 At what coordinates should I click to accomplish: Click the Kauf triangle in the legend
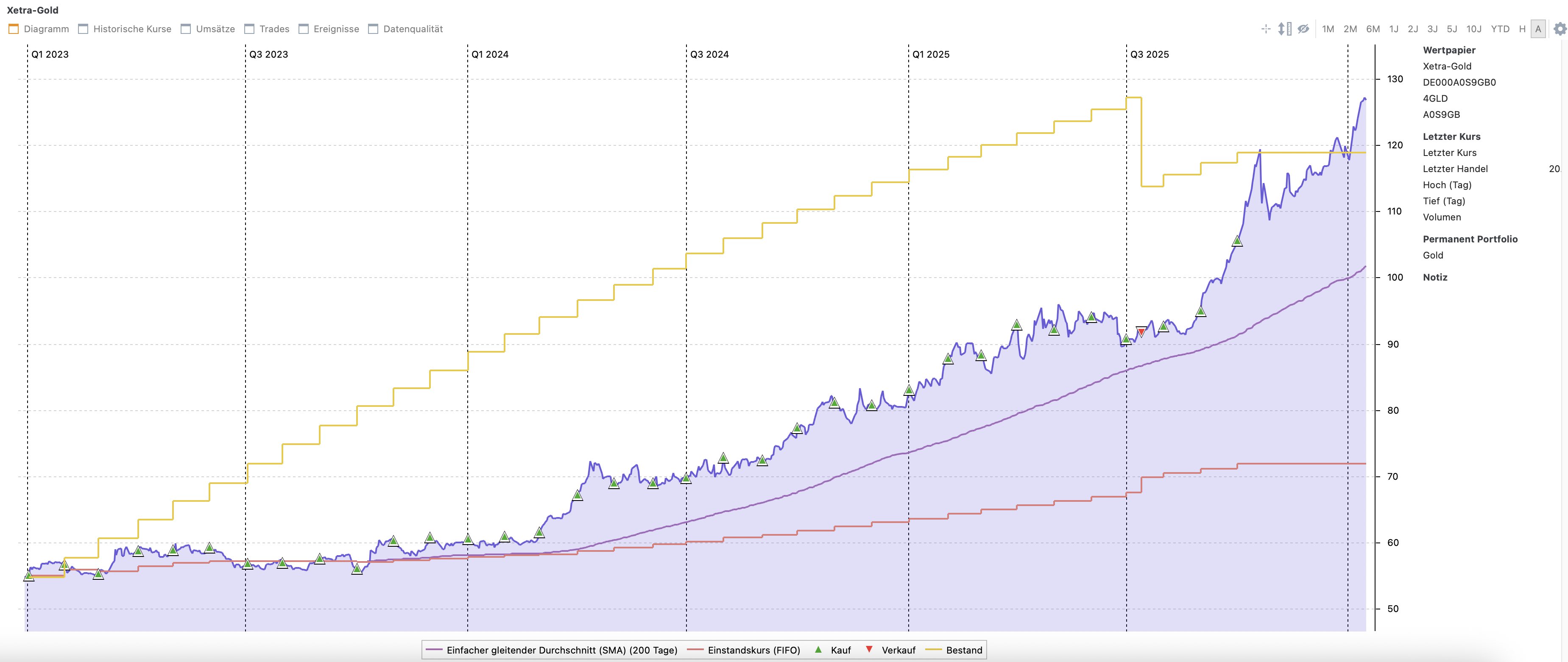coord(818,650)
